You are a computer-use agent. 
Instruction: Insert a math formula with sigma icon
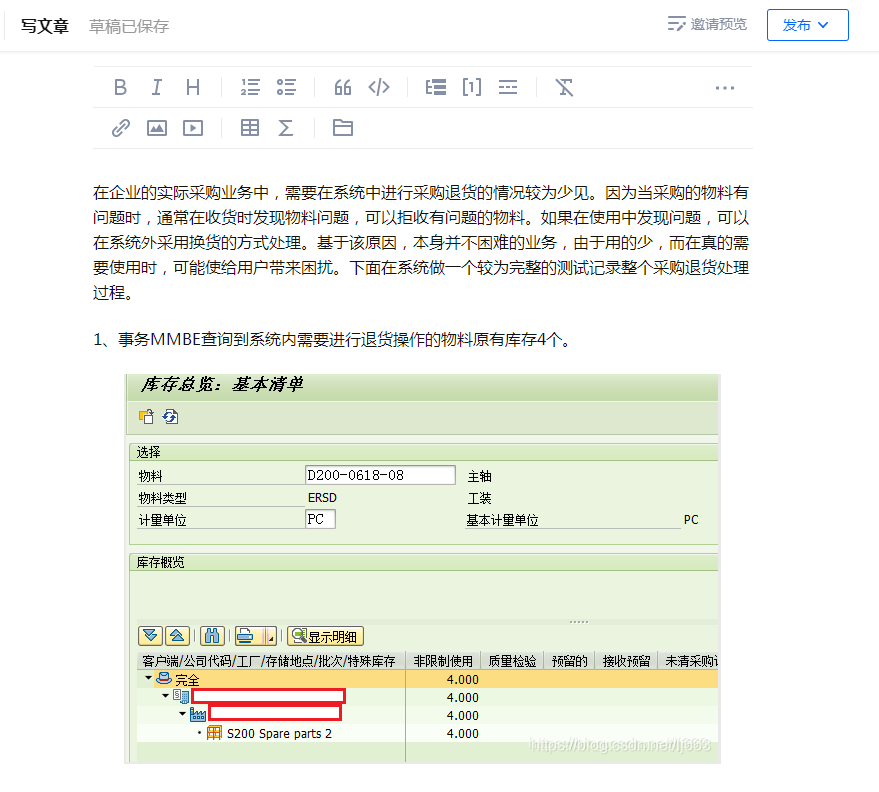(x=286, y=128)
